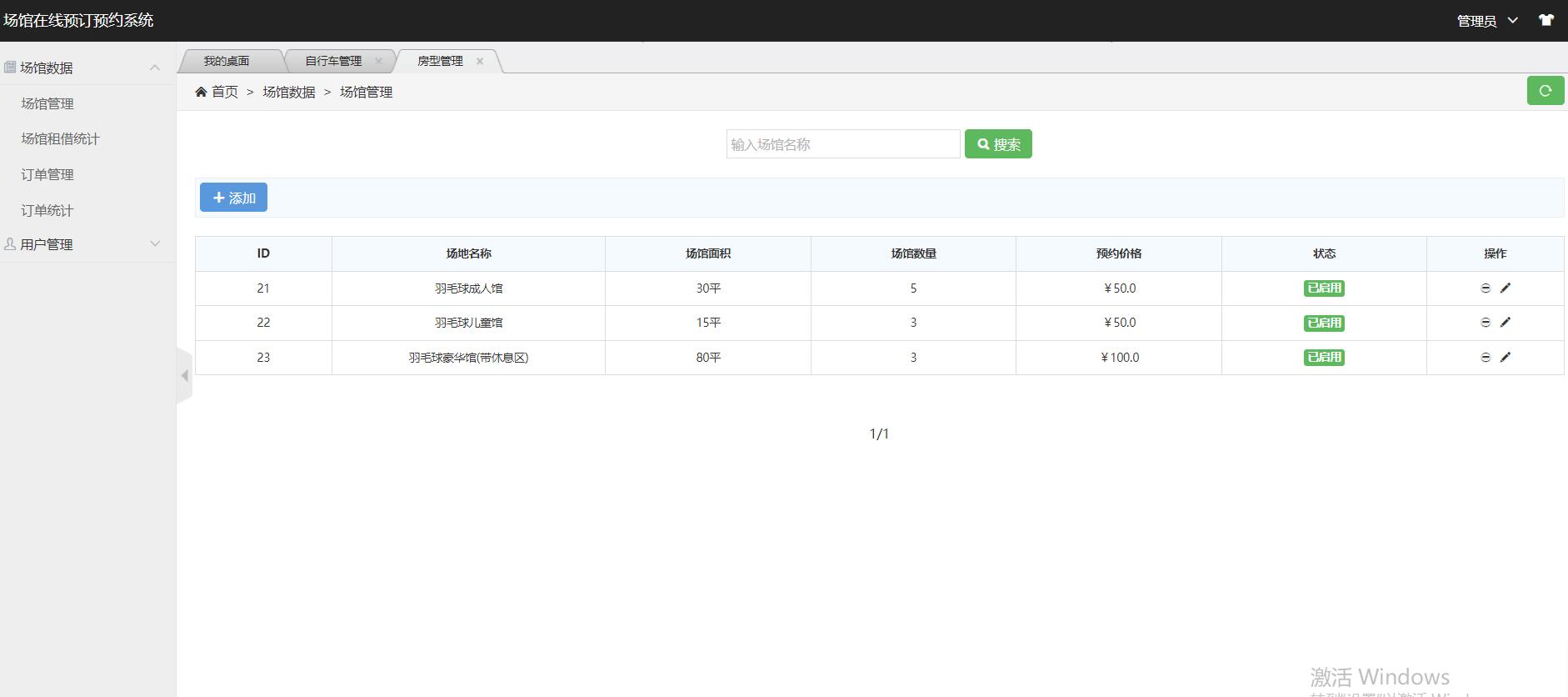Click the 80平 area cell
This screenshot has width=1568, height=697.
pos(708,358)
